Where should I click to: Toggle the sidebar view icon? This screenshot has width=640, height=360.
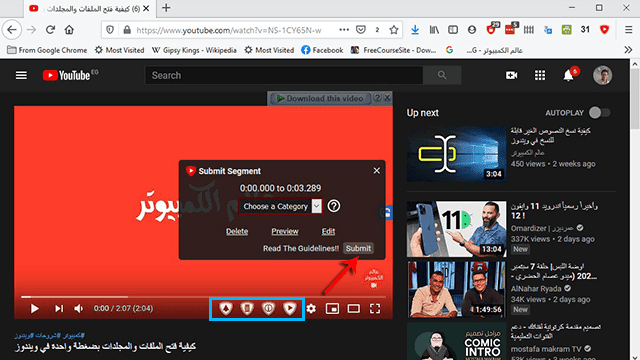point(453,30)
